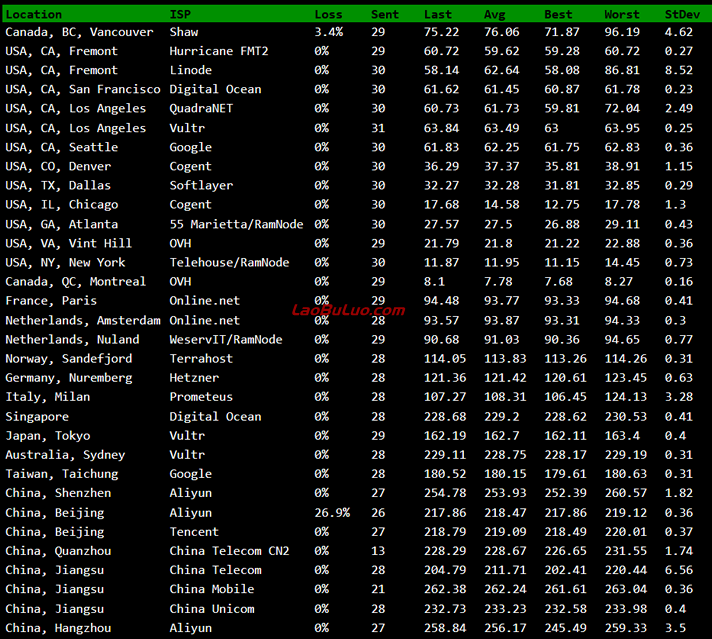Select Australia, Sydney location text
The width and height of the screenshot is (712, 639).
click(65, 456)
